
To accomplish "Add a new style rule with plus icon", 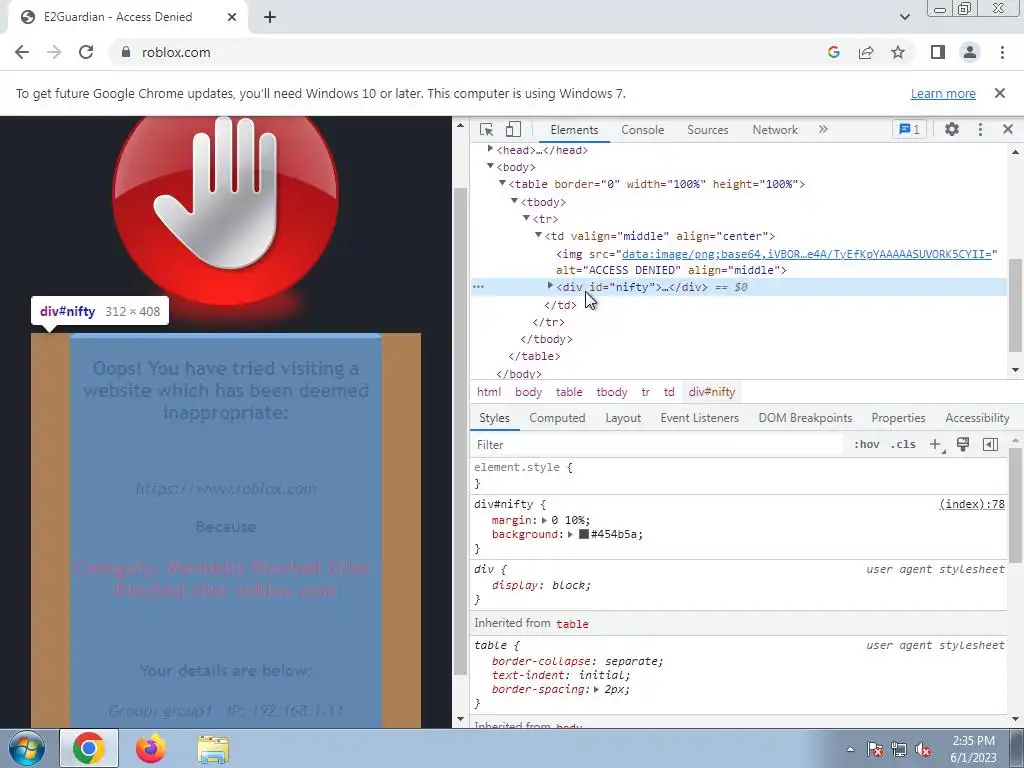I will [x=935, y=445].
